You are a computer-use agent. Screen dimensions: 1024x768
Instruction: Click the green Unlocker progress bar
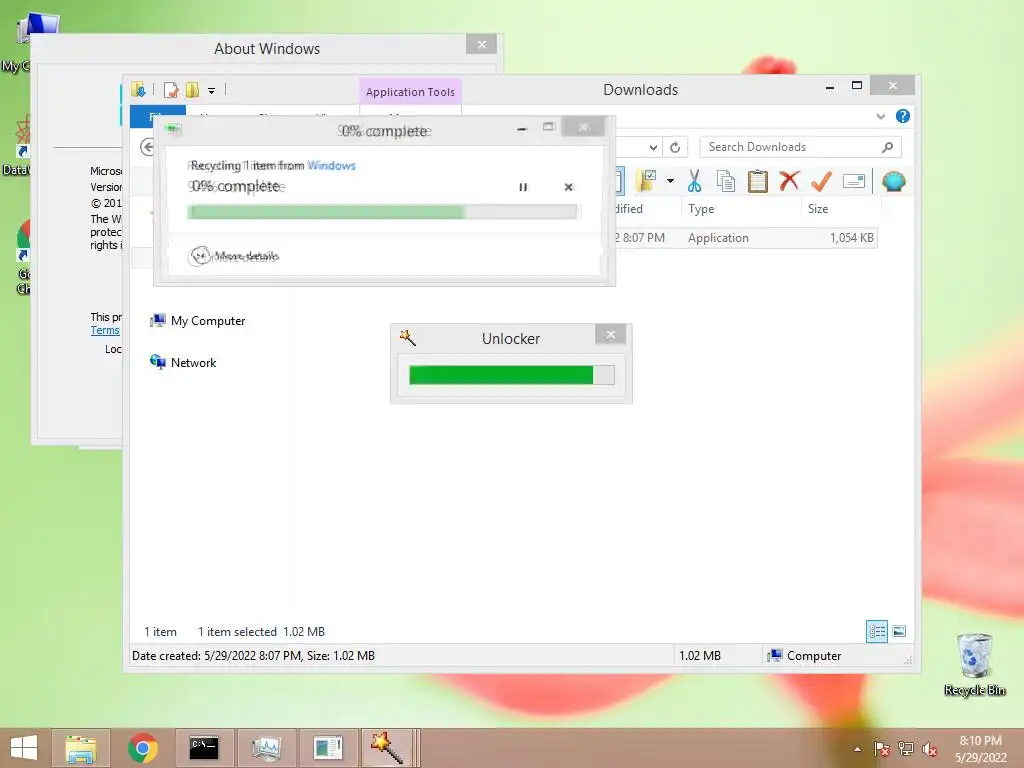(x=511, y=375)
